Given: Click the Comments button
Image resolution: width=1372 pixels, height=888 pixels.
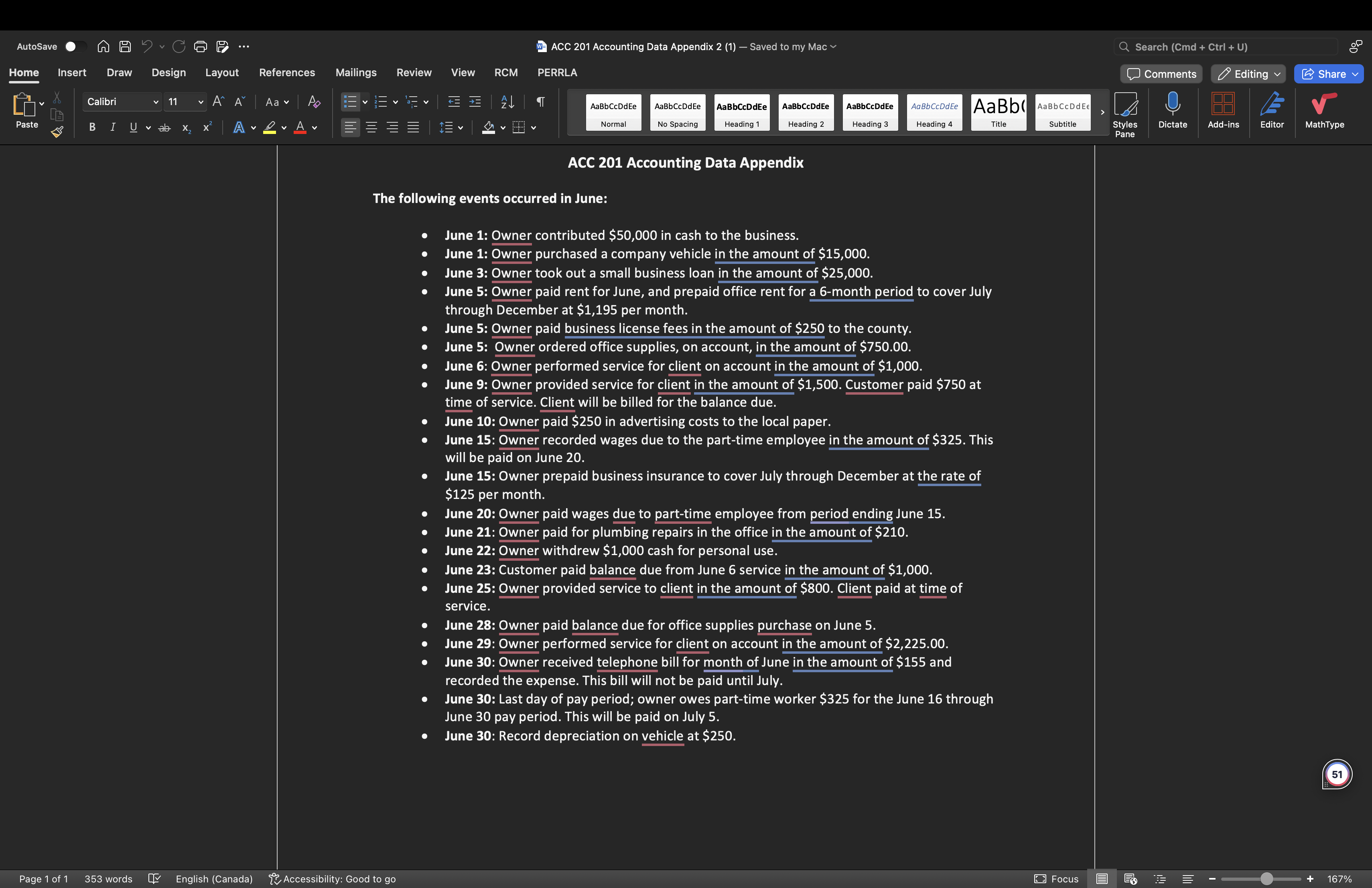Looking at the screenshot, I should [x=1162, y=74].
